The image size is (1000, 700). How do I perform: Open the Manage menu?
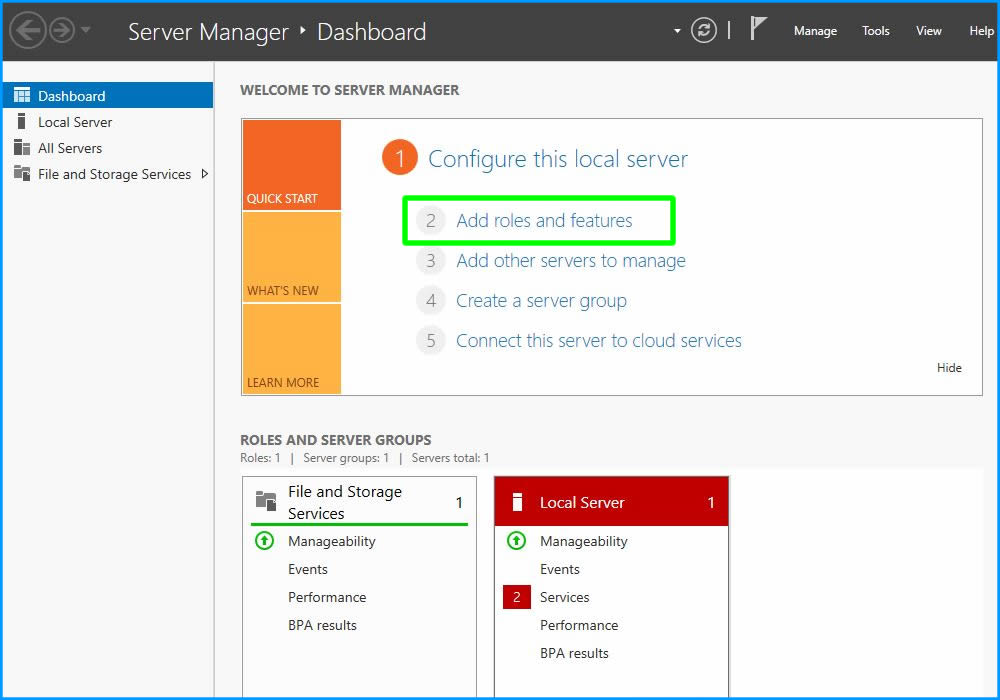coord(815,31)
